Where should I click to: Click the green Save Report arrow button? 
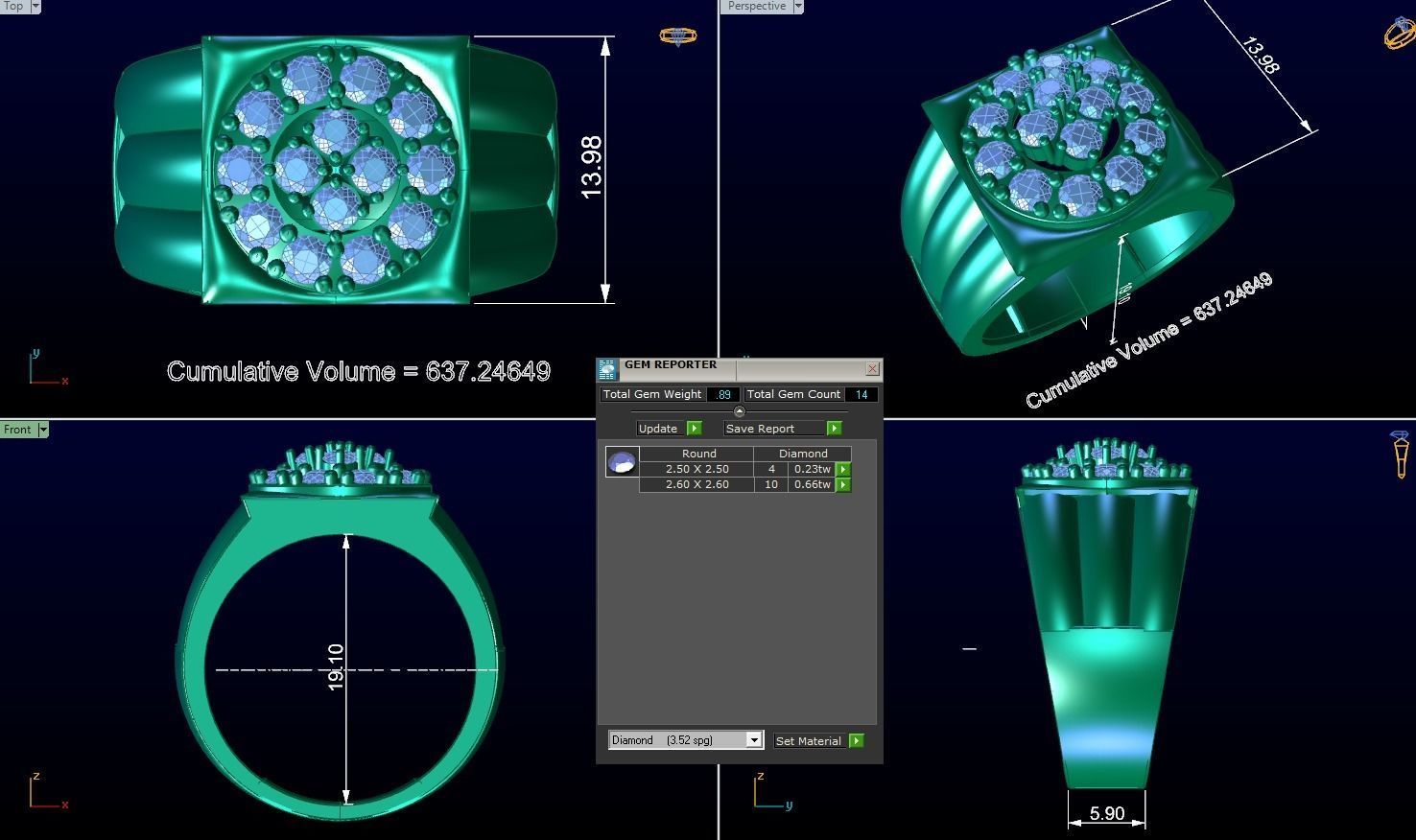[x=834, y=429]
